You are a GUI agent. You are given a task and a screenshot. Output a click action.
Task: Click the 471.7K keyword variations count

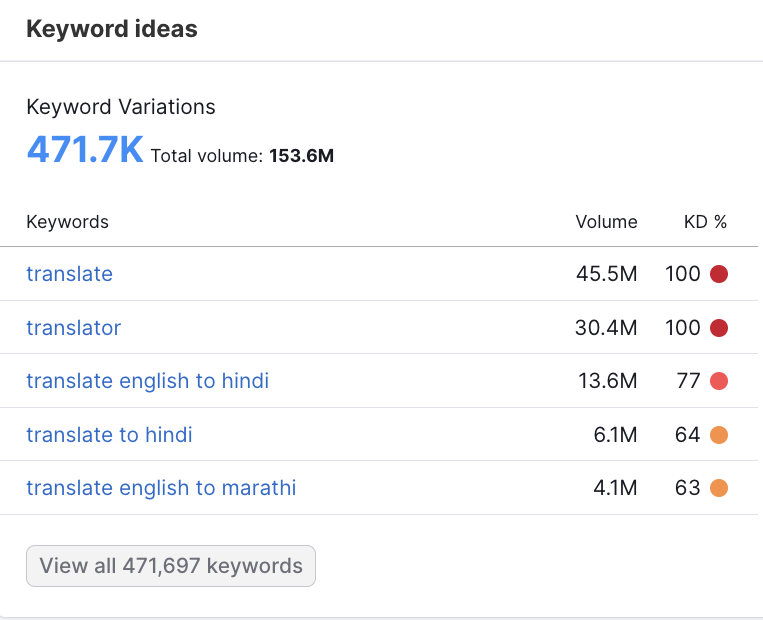click(x=85, y=149)
